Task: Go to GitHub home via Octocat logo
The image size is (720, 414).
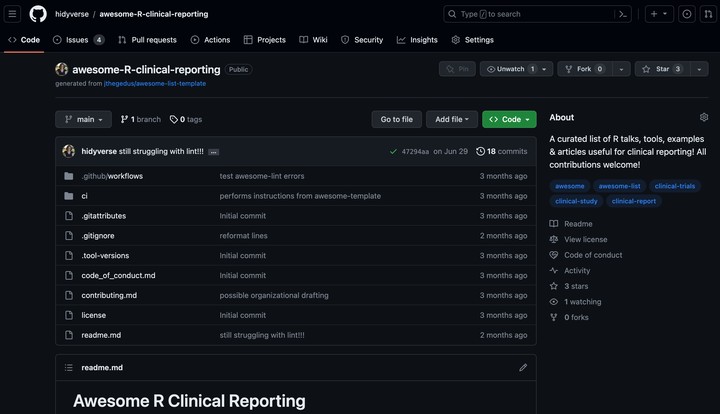Action: click(x=38, y=14)
